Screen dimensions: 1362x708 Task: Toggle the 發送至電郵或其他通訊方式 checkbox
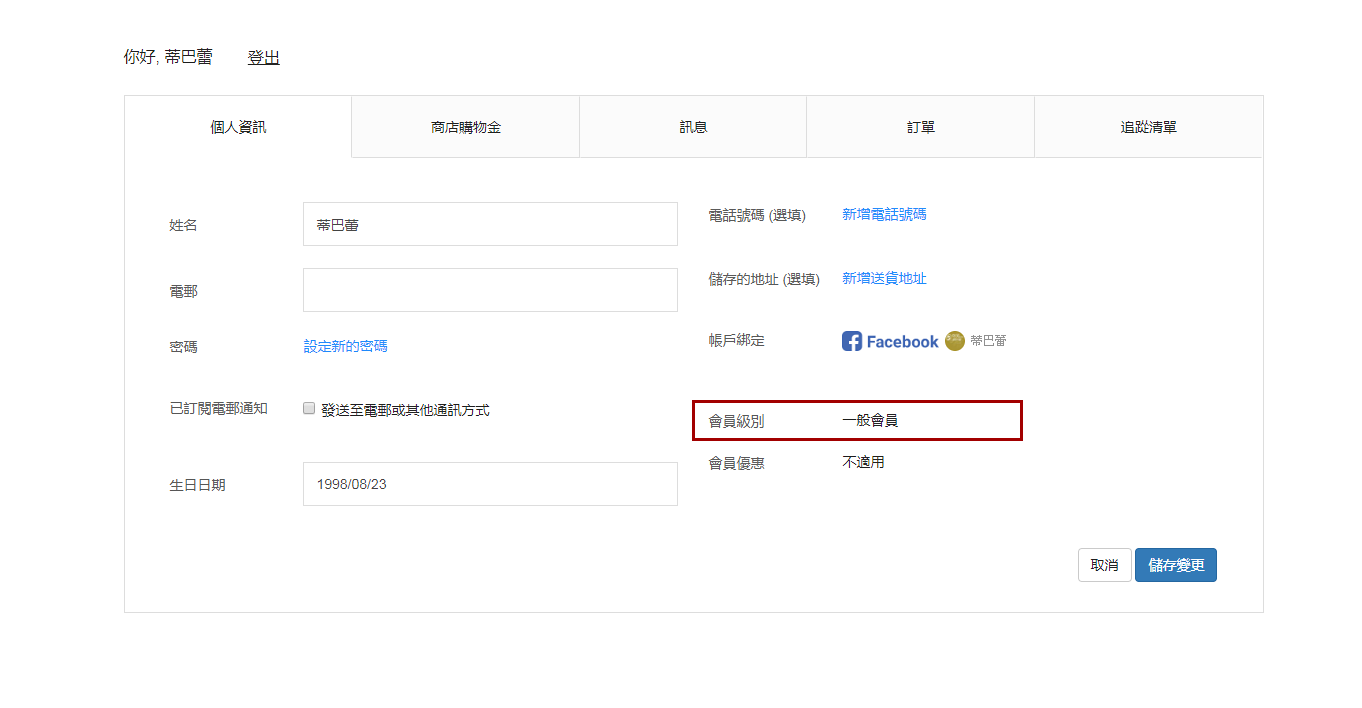click(309, 408)
